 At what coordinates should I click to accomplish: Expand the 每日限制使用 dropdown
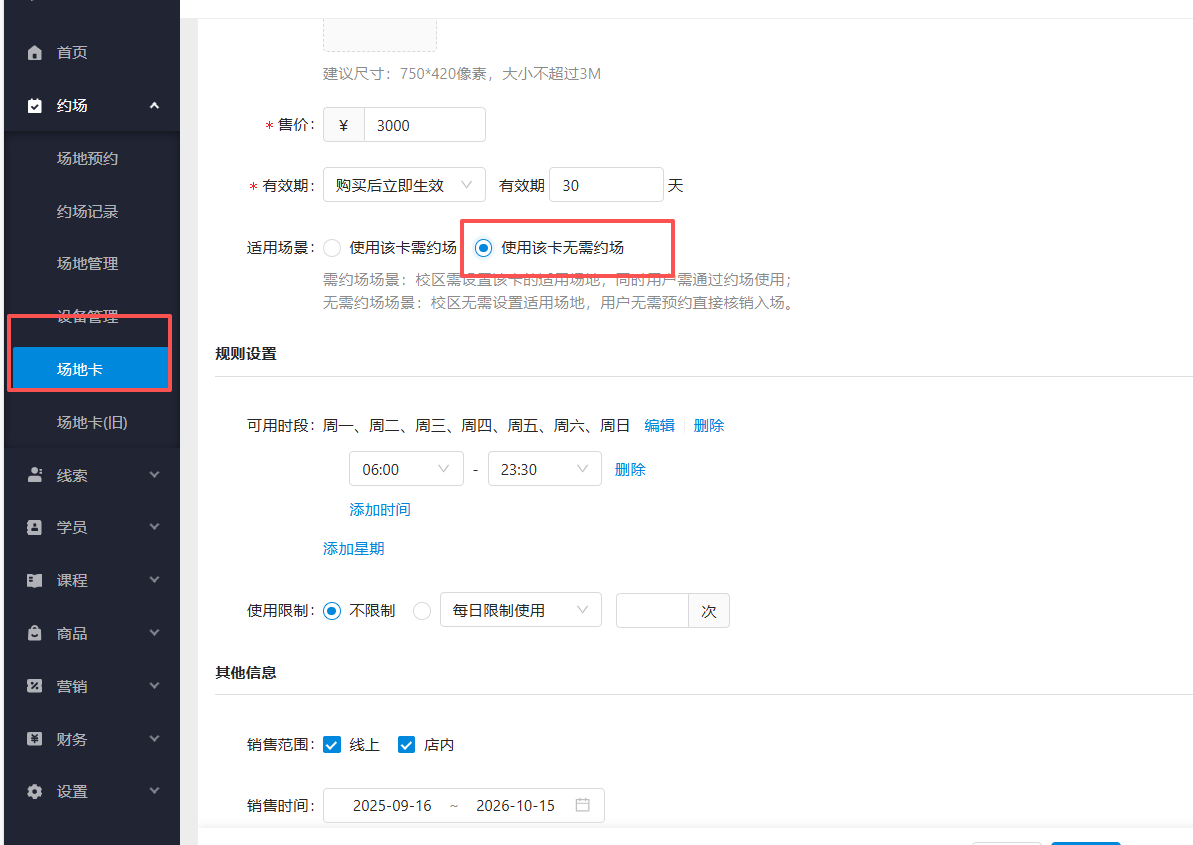click(520, 610)
